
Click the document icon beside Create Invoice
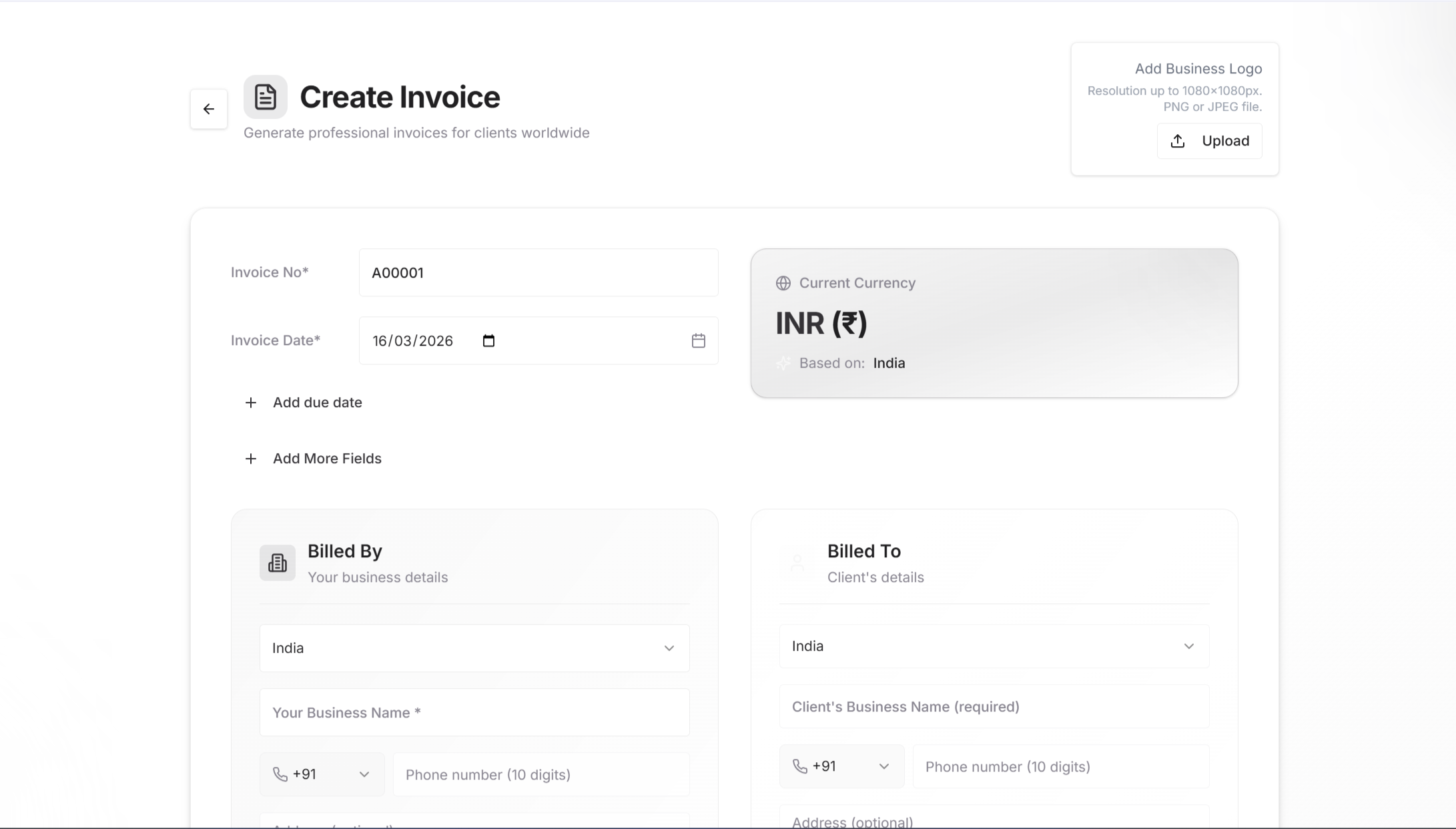266,95
